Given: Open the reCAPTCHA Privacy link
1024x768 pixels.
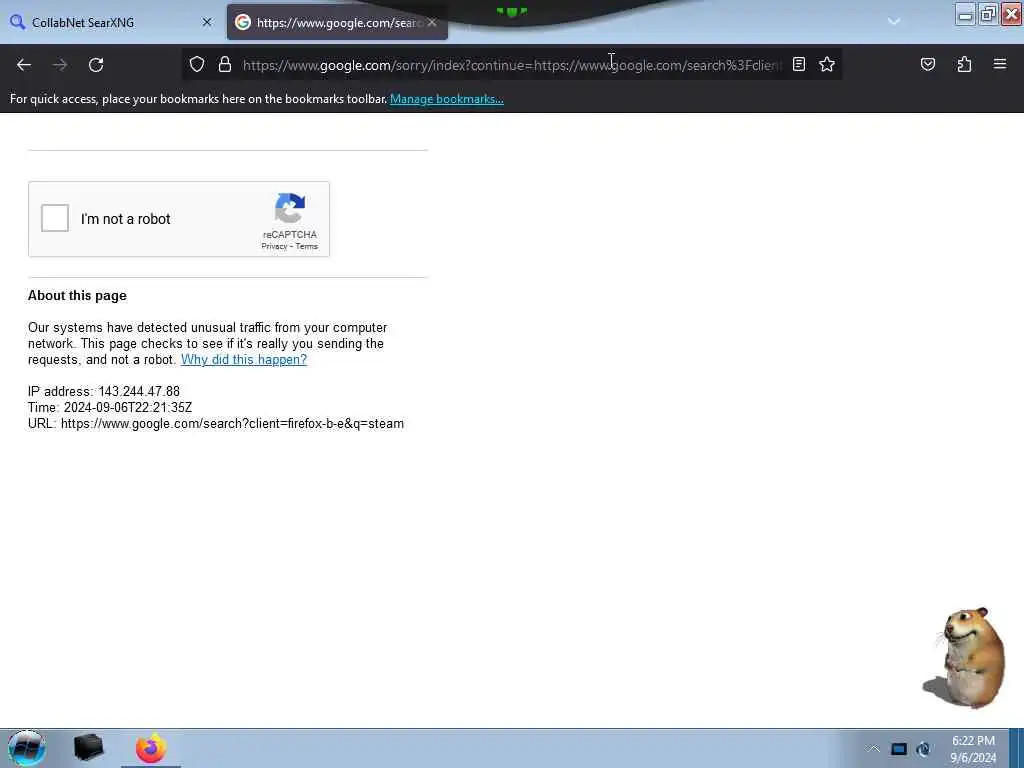Looking at the screenshot, I should 274,246.
